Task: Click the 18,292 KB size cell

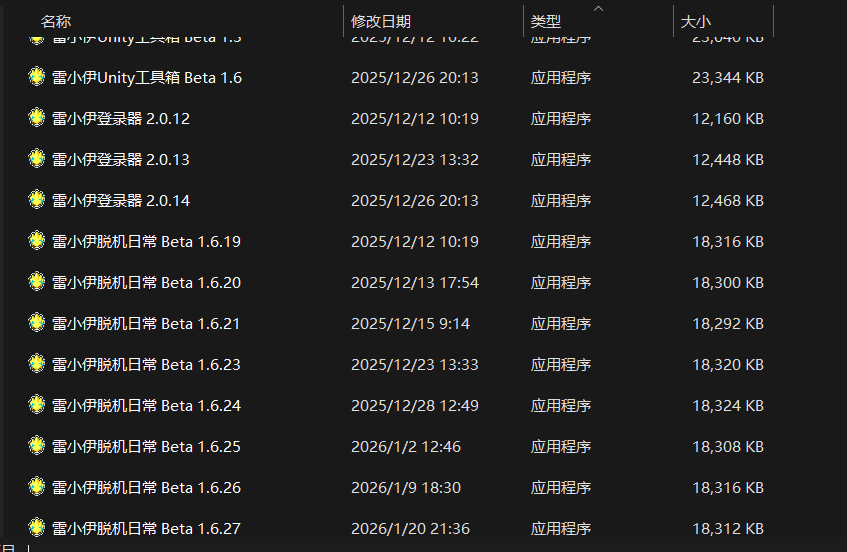Action: [x=727, y=324]
